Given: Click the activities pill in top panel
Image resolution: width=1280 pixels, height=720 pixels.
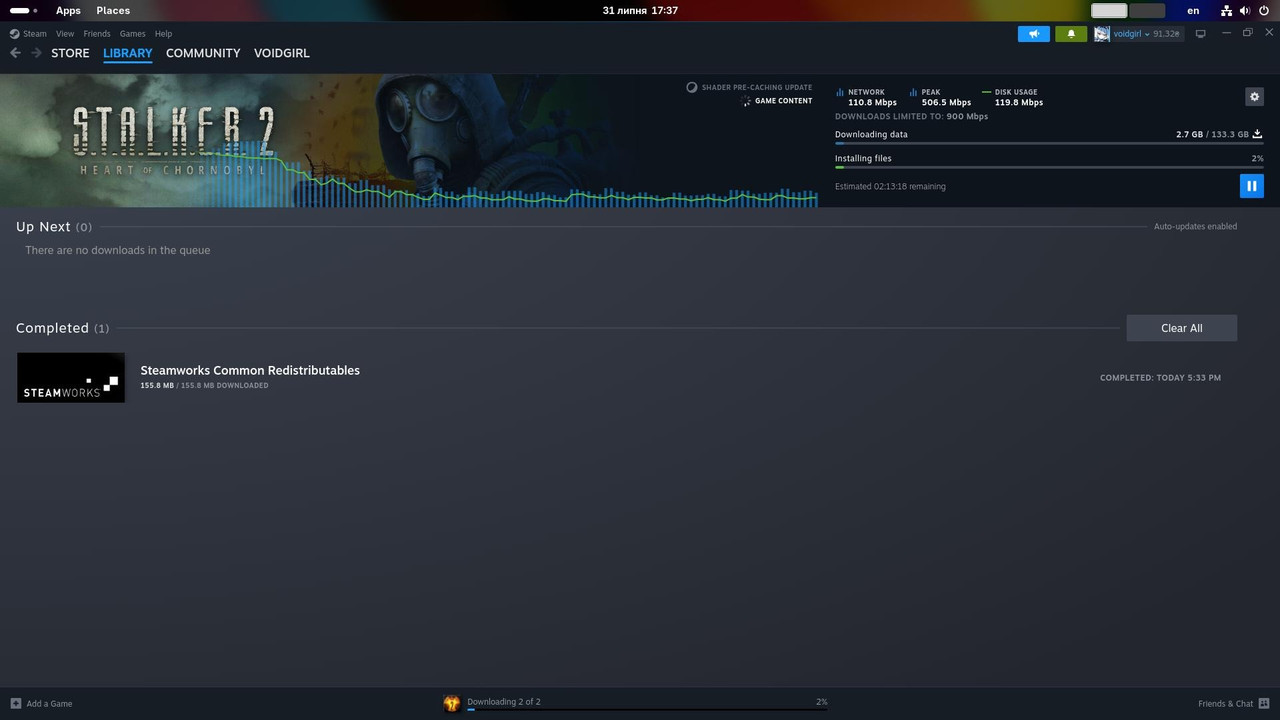Looking at the screenshot, I should click(24, 10).
